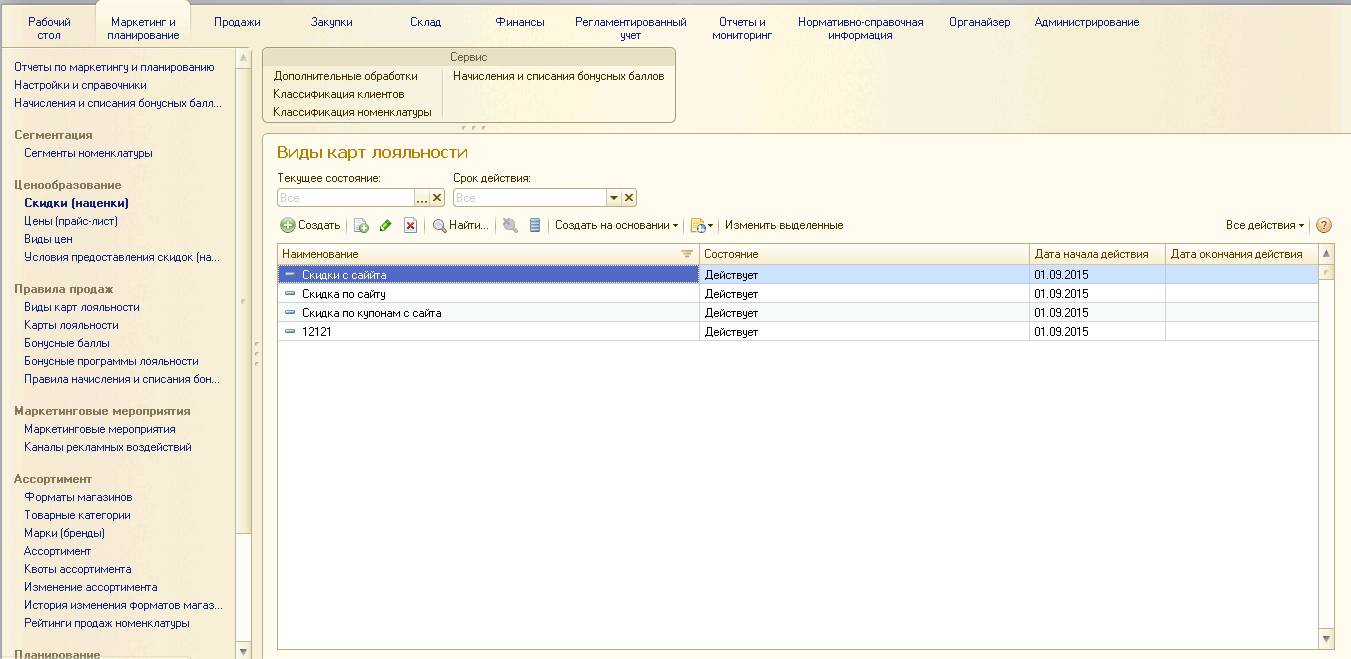Click the reports printer icon dropdown
This screenshot has width=1351, height=659.
tap(701, 226)
